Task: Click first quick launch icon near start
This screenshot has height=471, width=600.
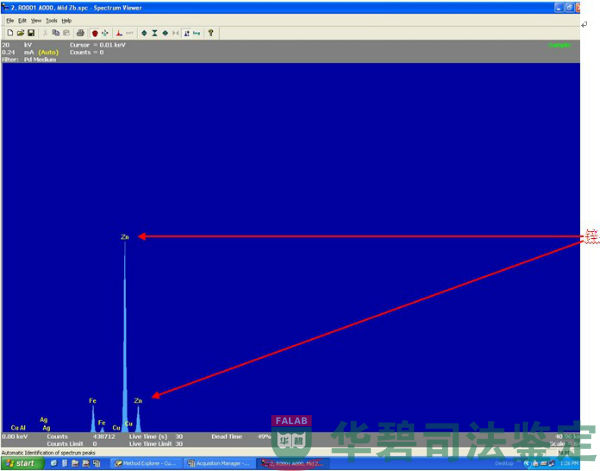Action: (54, 463)
